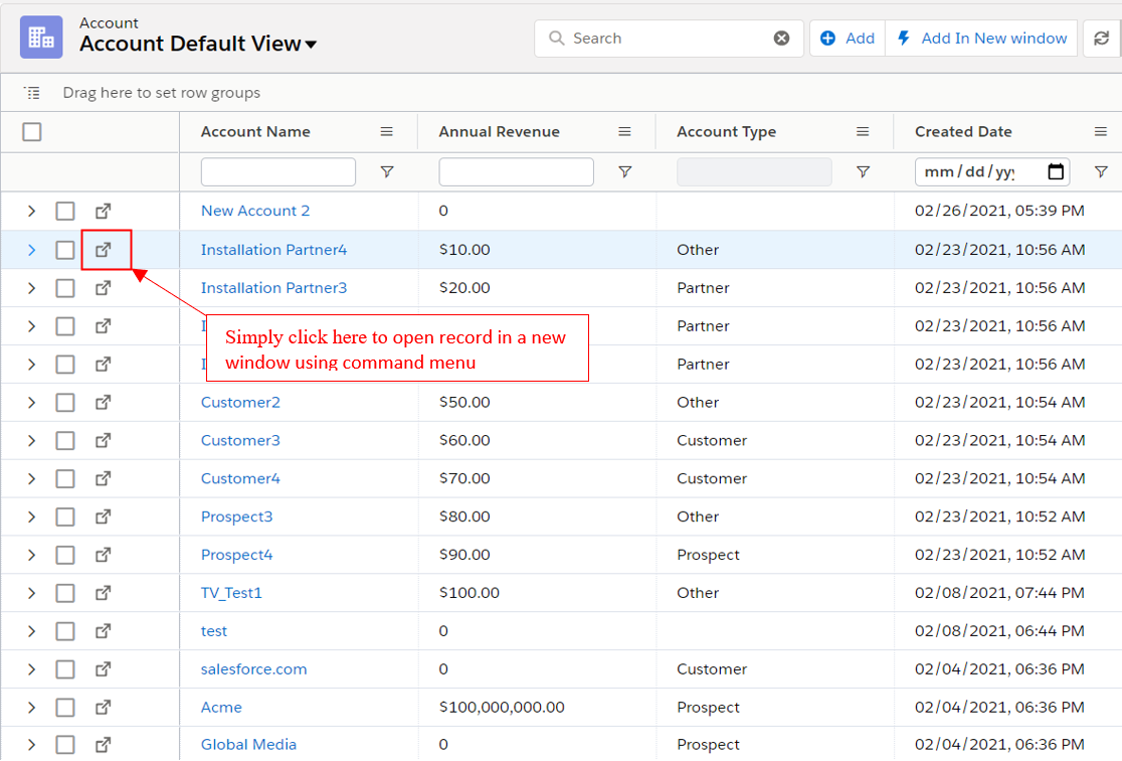The image size is (1122, 761).
Task: Click the Account object icon in header
Action: point(41,38)
